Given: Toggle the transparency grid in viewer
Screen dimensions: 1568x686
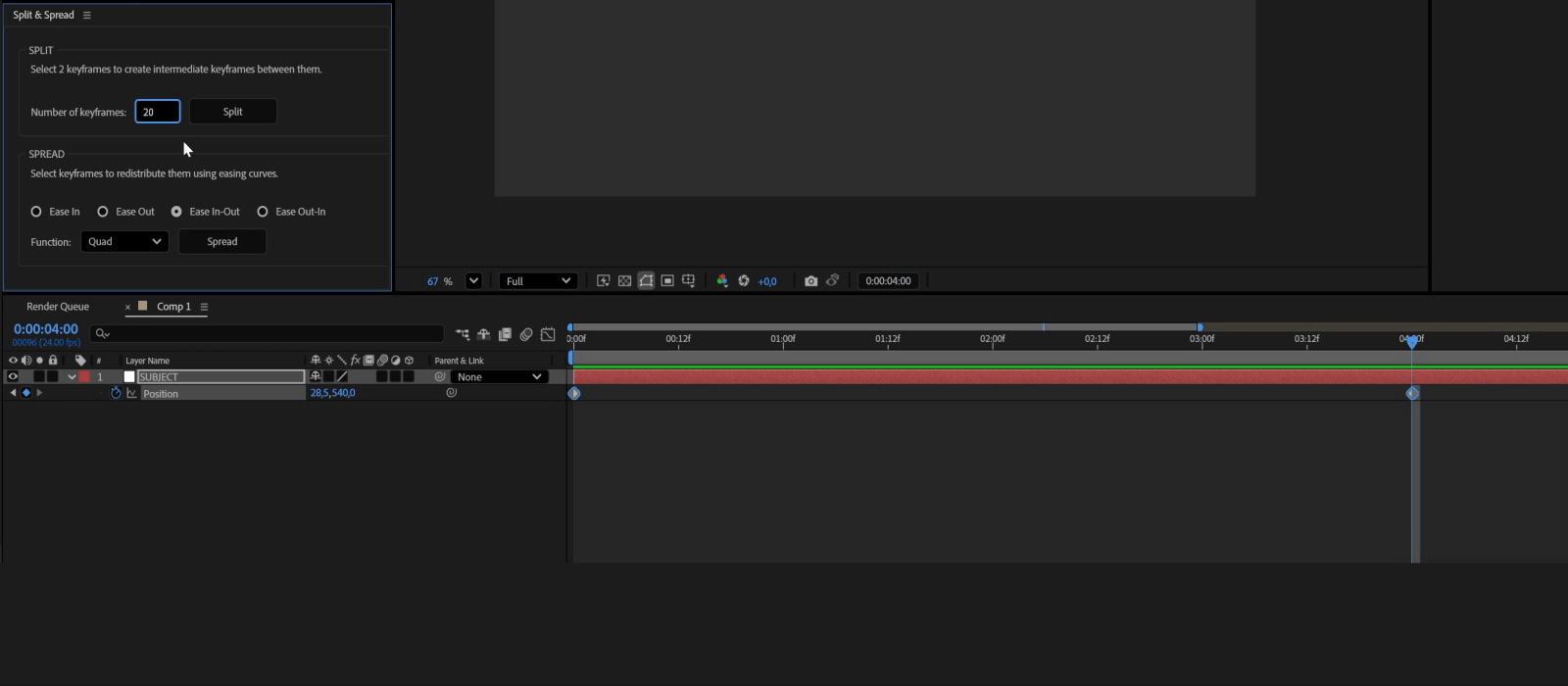Looking at the screenshot, I should (x=624, y=281).
